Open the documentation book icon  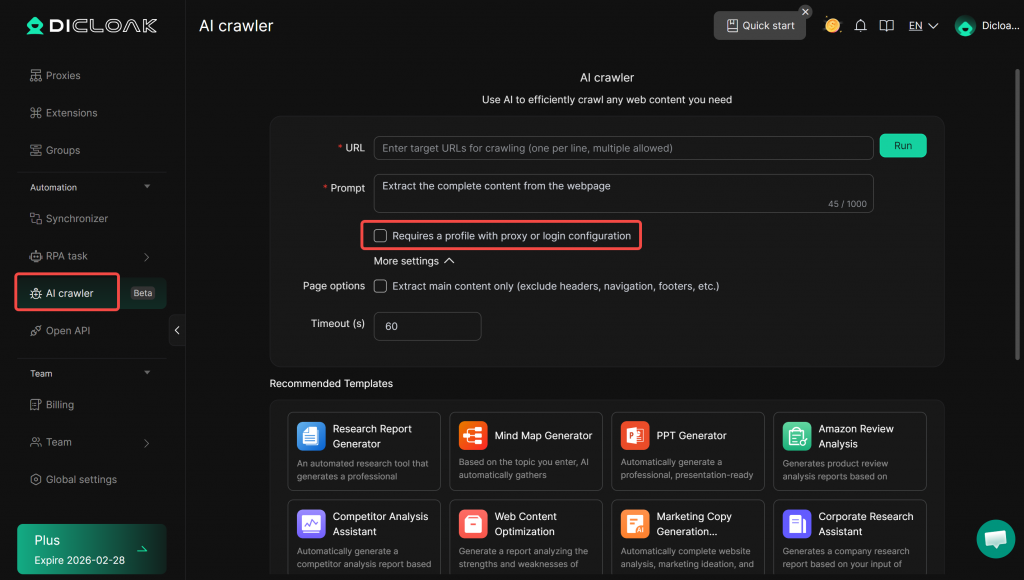point(886,26)
